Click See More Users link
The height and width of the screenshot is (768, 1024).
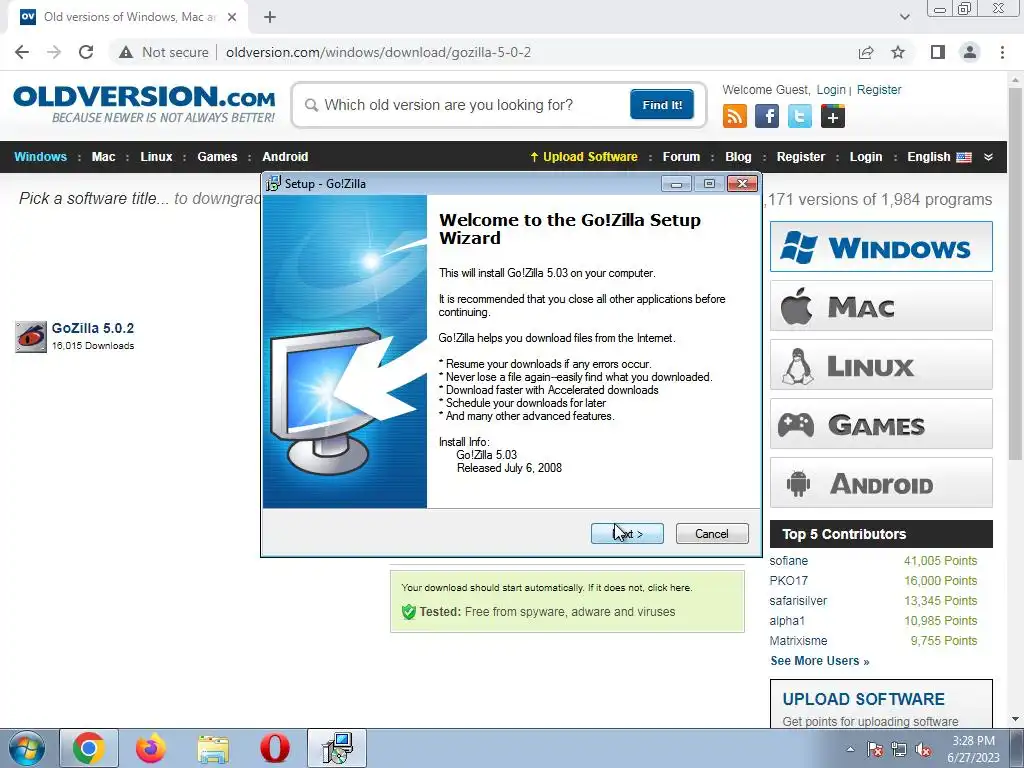(x=820, y=660)
